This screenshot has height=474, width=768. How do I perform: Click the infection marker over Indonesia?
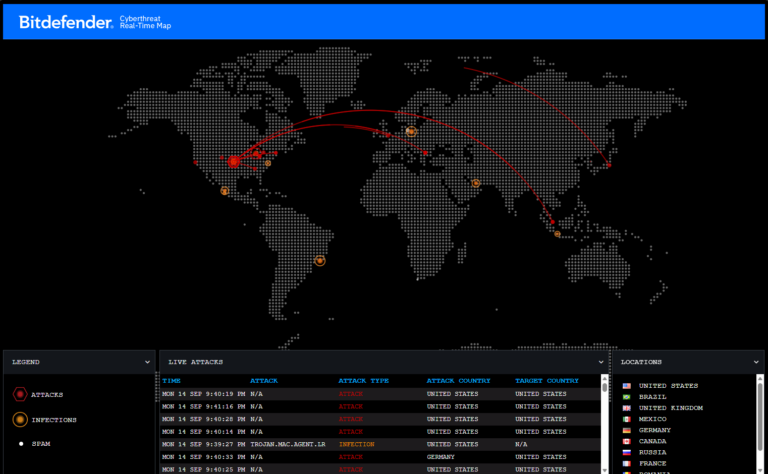pyautogui.click(x=557, y=234)
